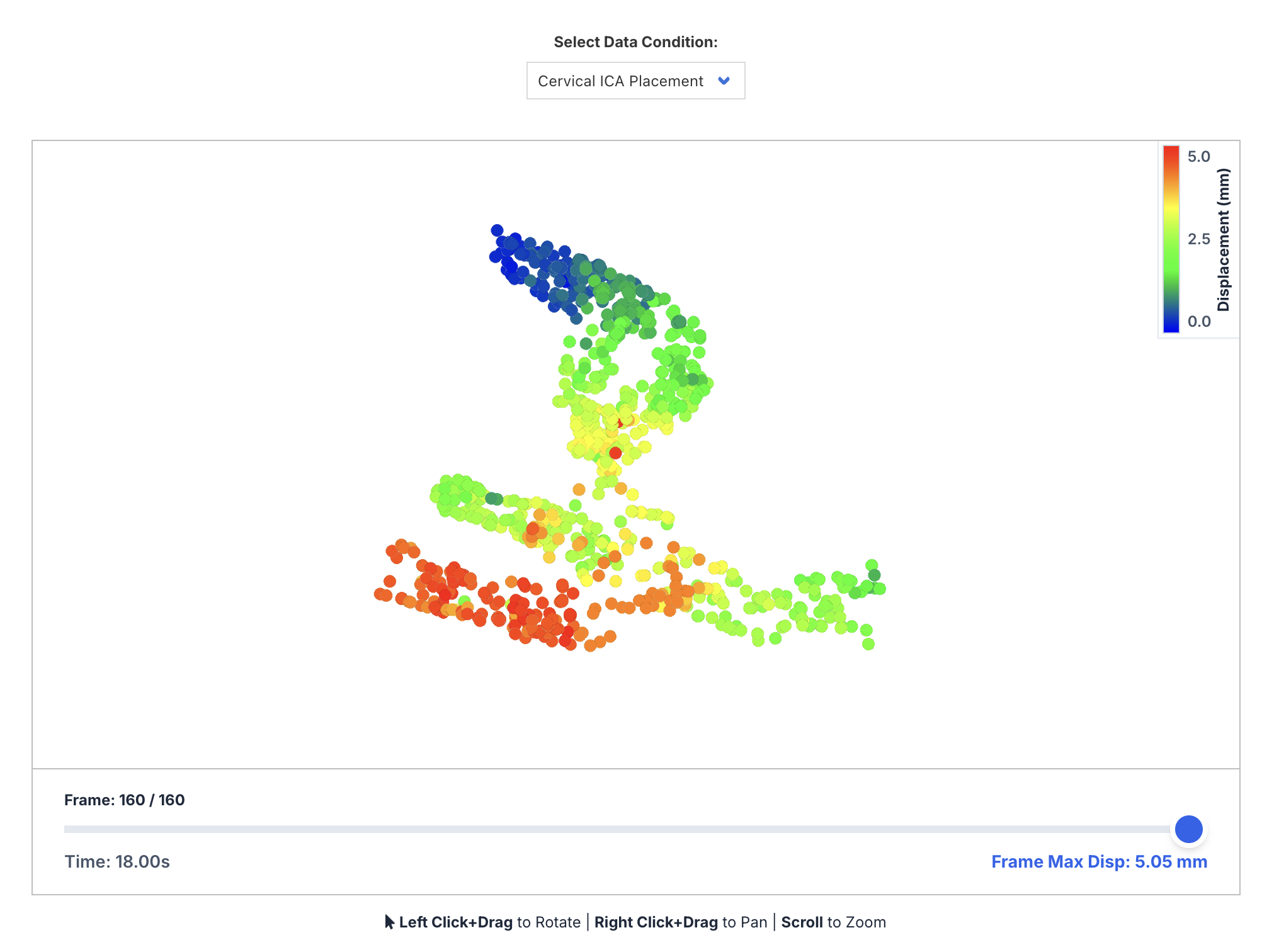Click the lowest green point at far right
The image size is (1262, 952).
coord(868,643)
